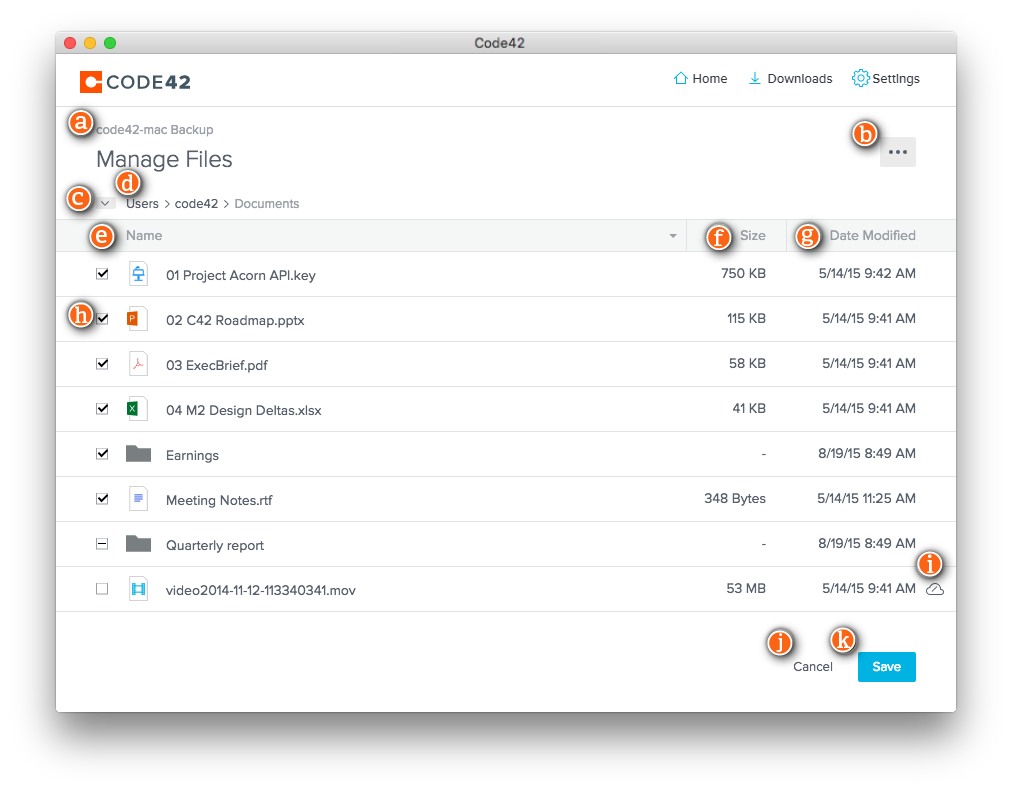Navigate to code42 in breadcrumb
Screen dimensions: 1012x792
(196, 203)
